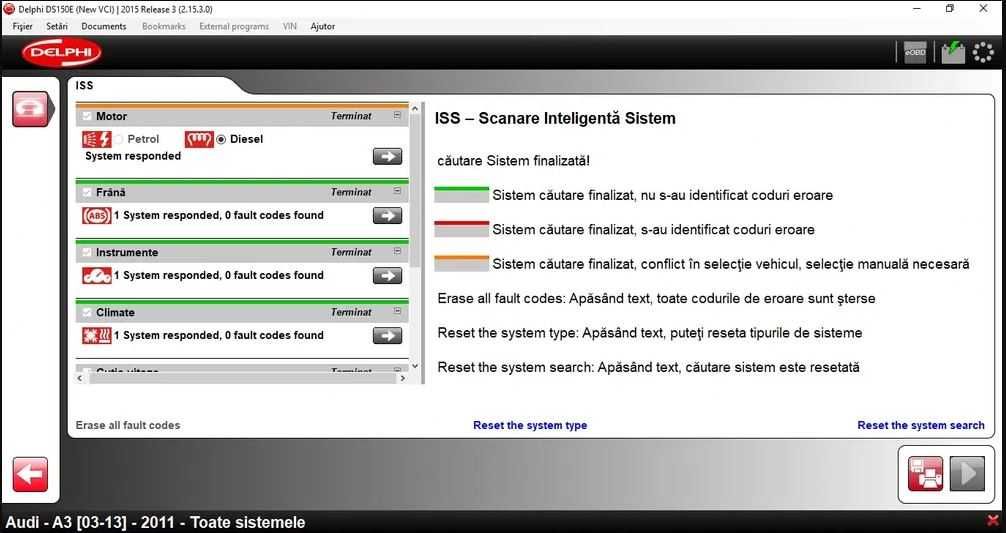Open Climate system arrow button
Image resolution: width=1006 pixels, height=533 pixels.
click(x=388, y=335)
